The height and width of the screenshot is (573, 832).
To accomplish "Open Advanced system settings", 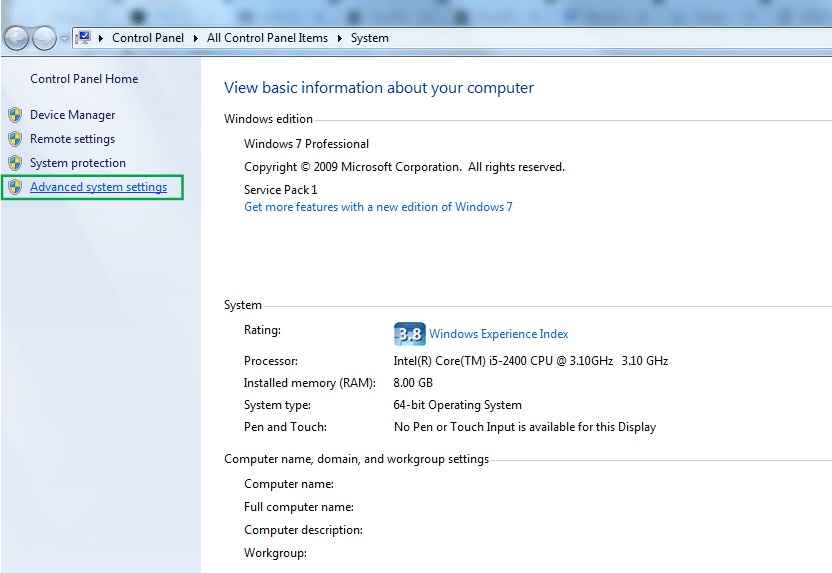I will tap(98, 187).
